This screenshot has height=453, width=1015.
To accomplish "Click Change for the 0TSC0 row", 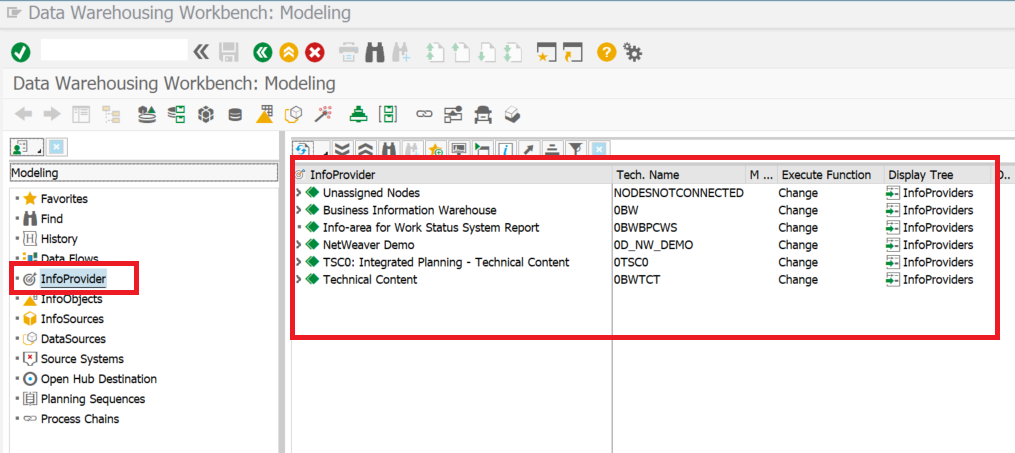I will click(798, 262).
